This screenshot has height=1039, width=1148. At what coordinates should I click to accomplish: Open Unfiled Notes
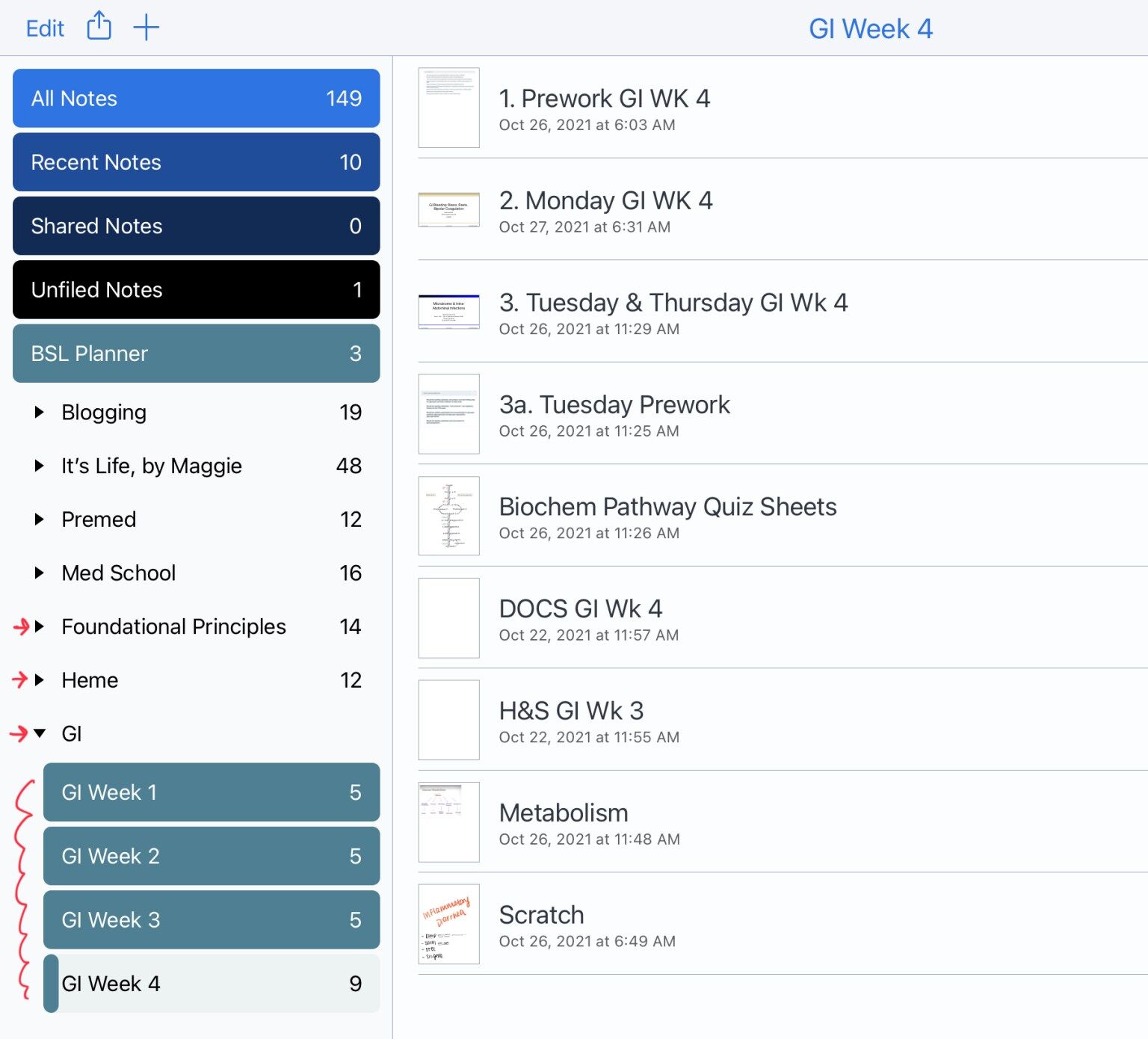[196, 290]
